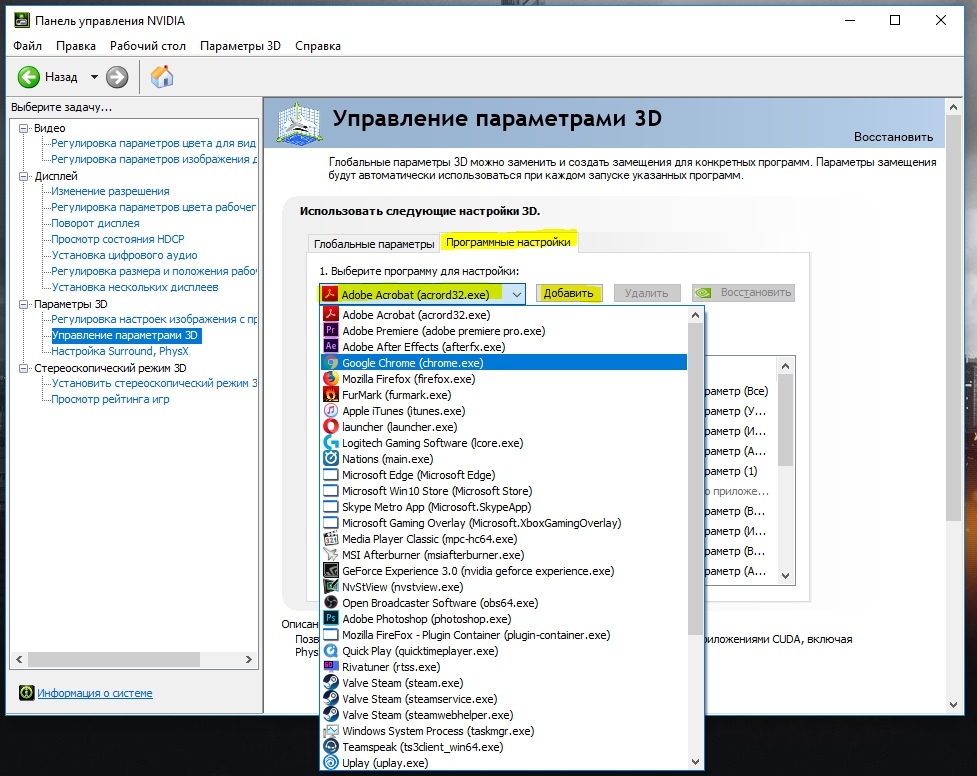Click the Добавить button
Image resolution: width=977 pixels, height=776 pixels.
click(x=568, y=293)
